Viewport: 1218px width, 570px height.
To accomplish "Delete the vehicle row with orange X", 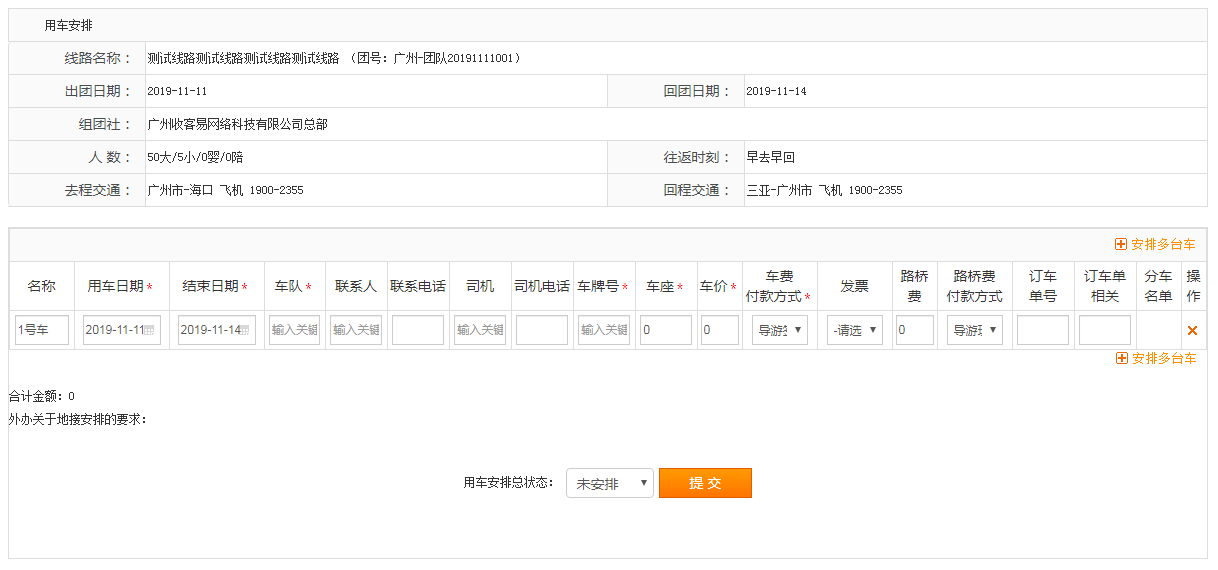I will point(1192,331).
